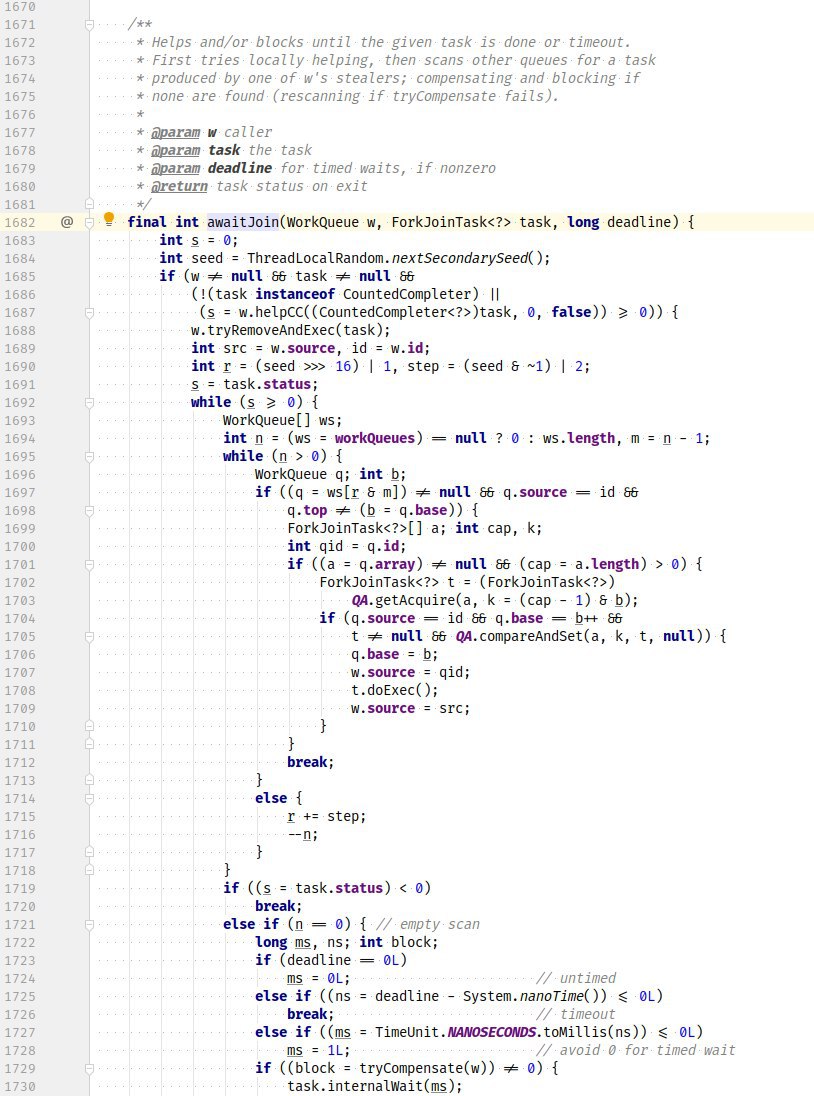Click nextSecondarySeed in line 1684
The height and width of the screenshot is (1096, 814).
[460, 258]
